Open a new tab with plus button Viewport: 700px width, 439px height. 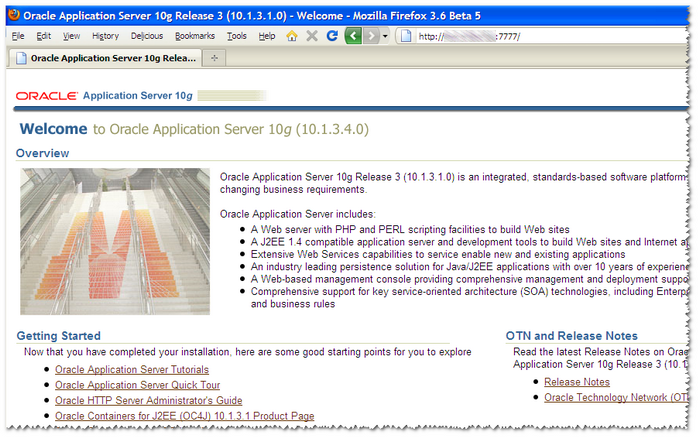click(x=215, y=58)
